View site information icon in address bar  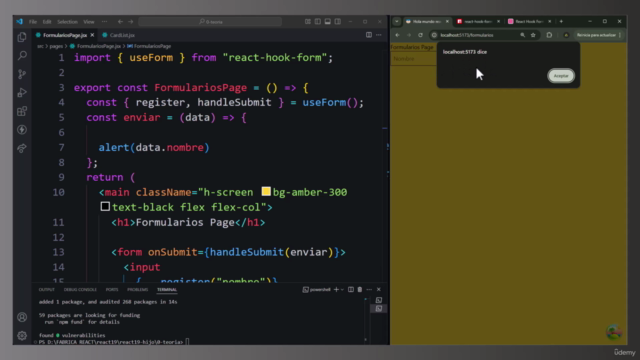point(434,35)
